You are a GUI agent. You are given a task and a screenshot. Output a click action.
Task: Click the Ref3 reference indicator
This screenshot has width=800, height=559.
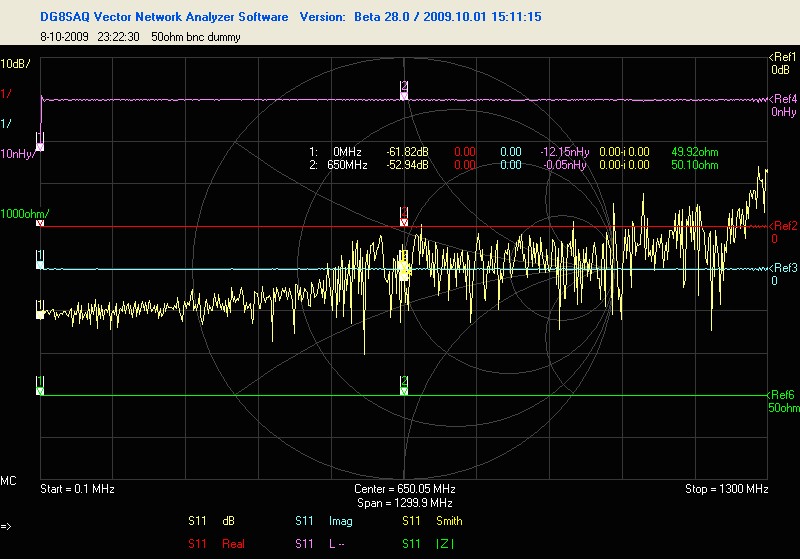pyautogui.click(x=783, y=274)
